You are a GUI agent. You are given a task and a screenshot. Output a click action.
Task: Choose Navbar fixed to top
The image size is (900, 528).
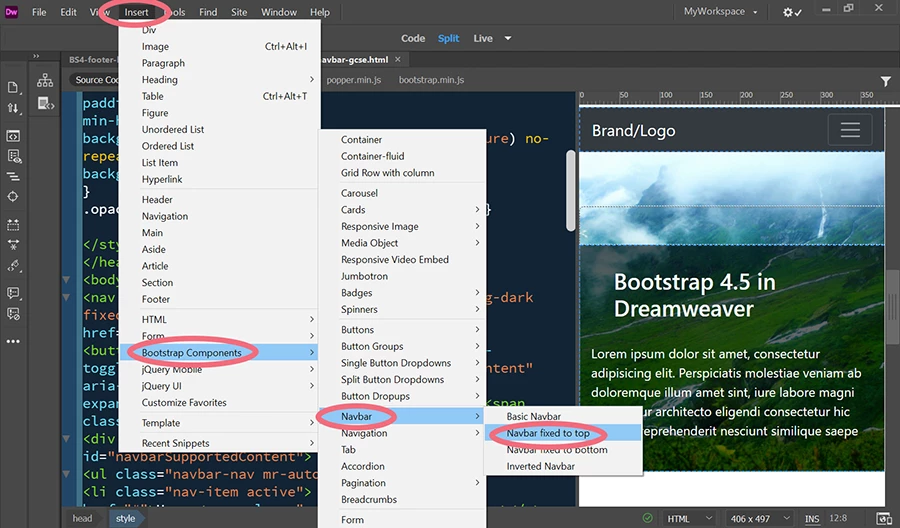563,433
